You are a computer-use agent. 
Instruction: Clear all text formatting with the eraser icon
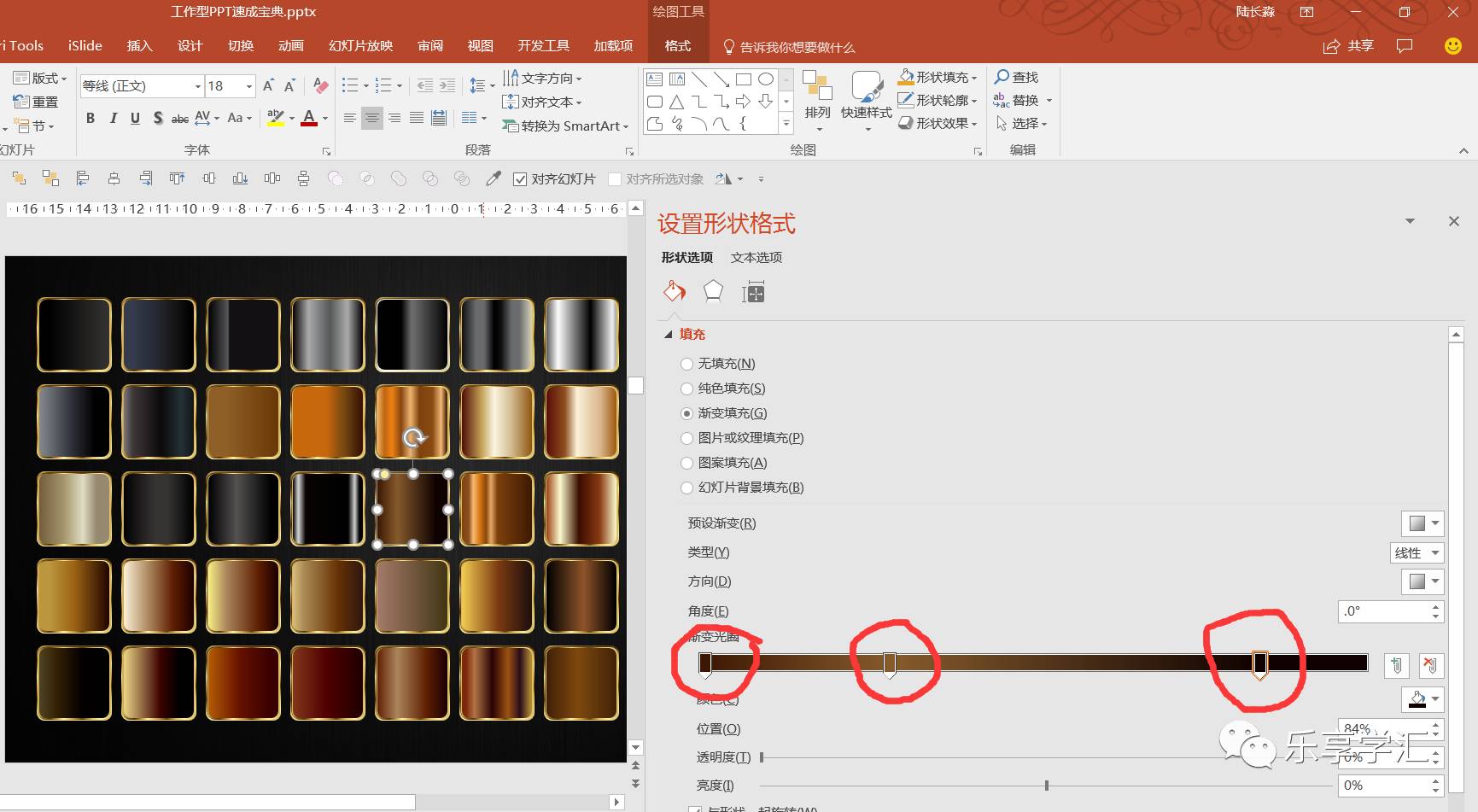tap(321, 85)
